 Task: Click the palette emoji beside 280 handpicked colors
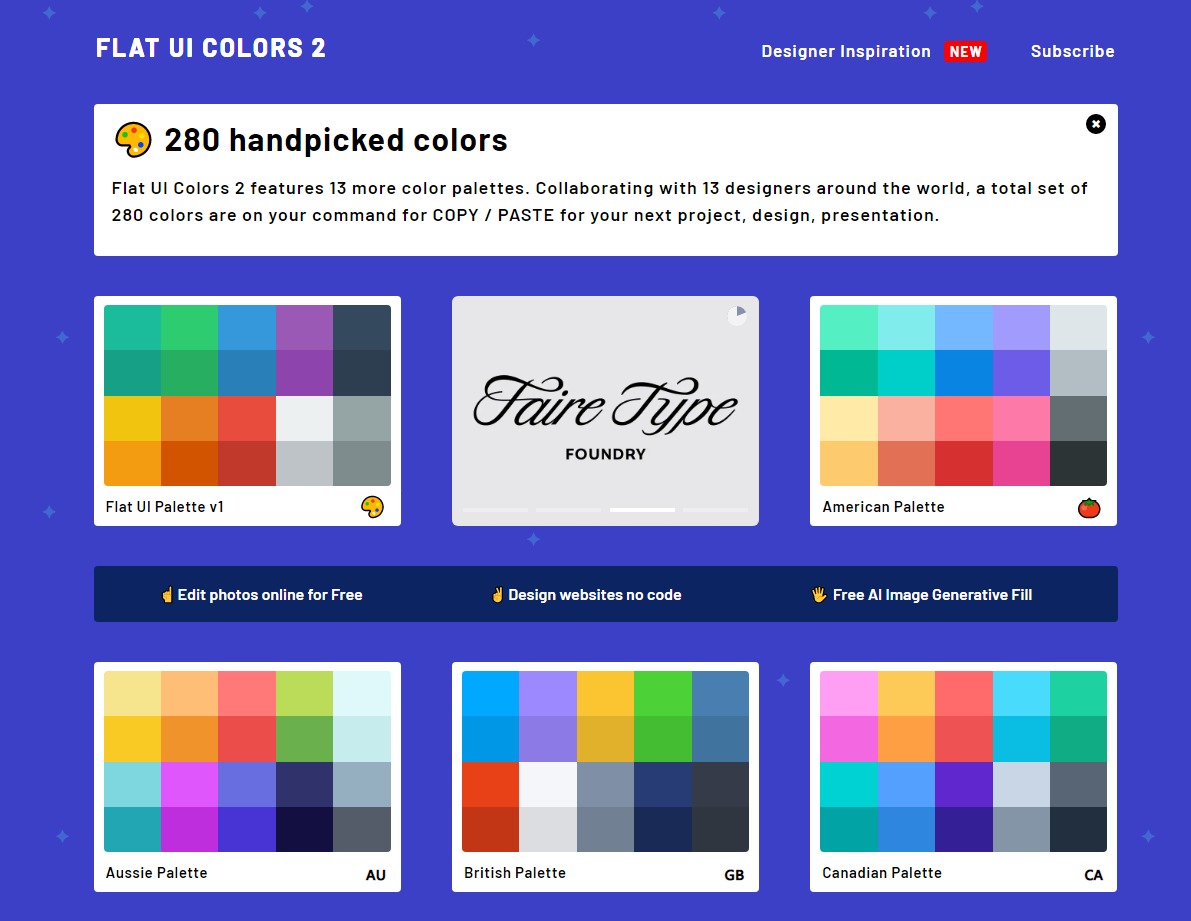tap(133, 140)
